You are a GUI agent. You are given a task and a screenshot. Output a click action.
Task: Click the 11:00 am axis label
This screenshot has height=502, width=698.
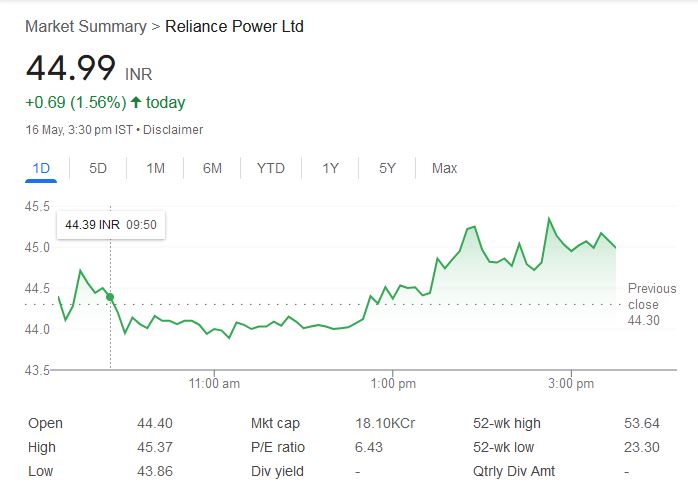click(x=214, y=384)
